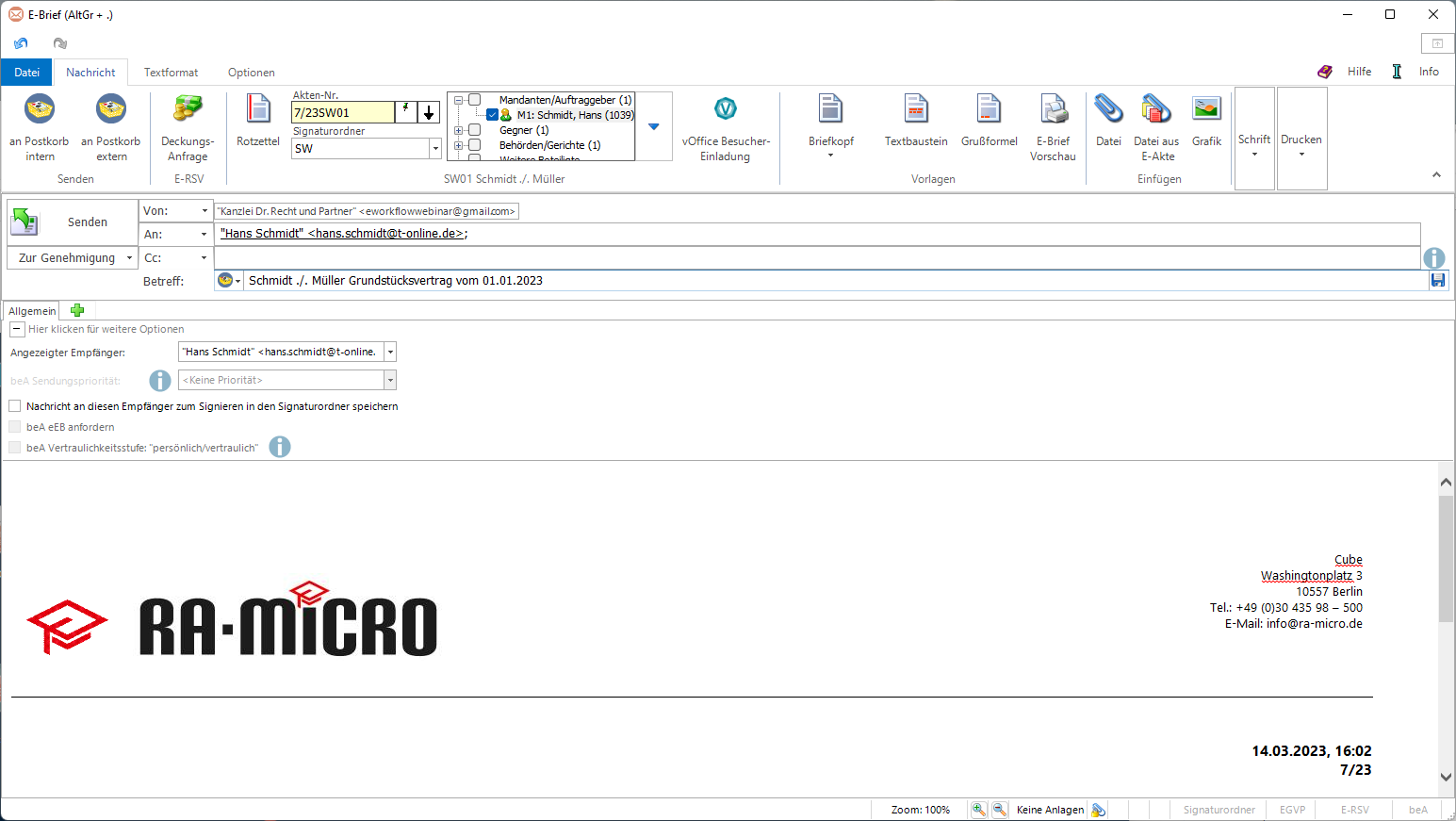
Task: Send to internal Postkorb
Action: click(x=40, y=128)
